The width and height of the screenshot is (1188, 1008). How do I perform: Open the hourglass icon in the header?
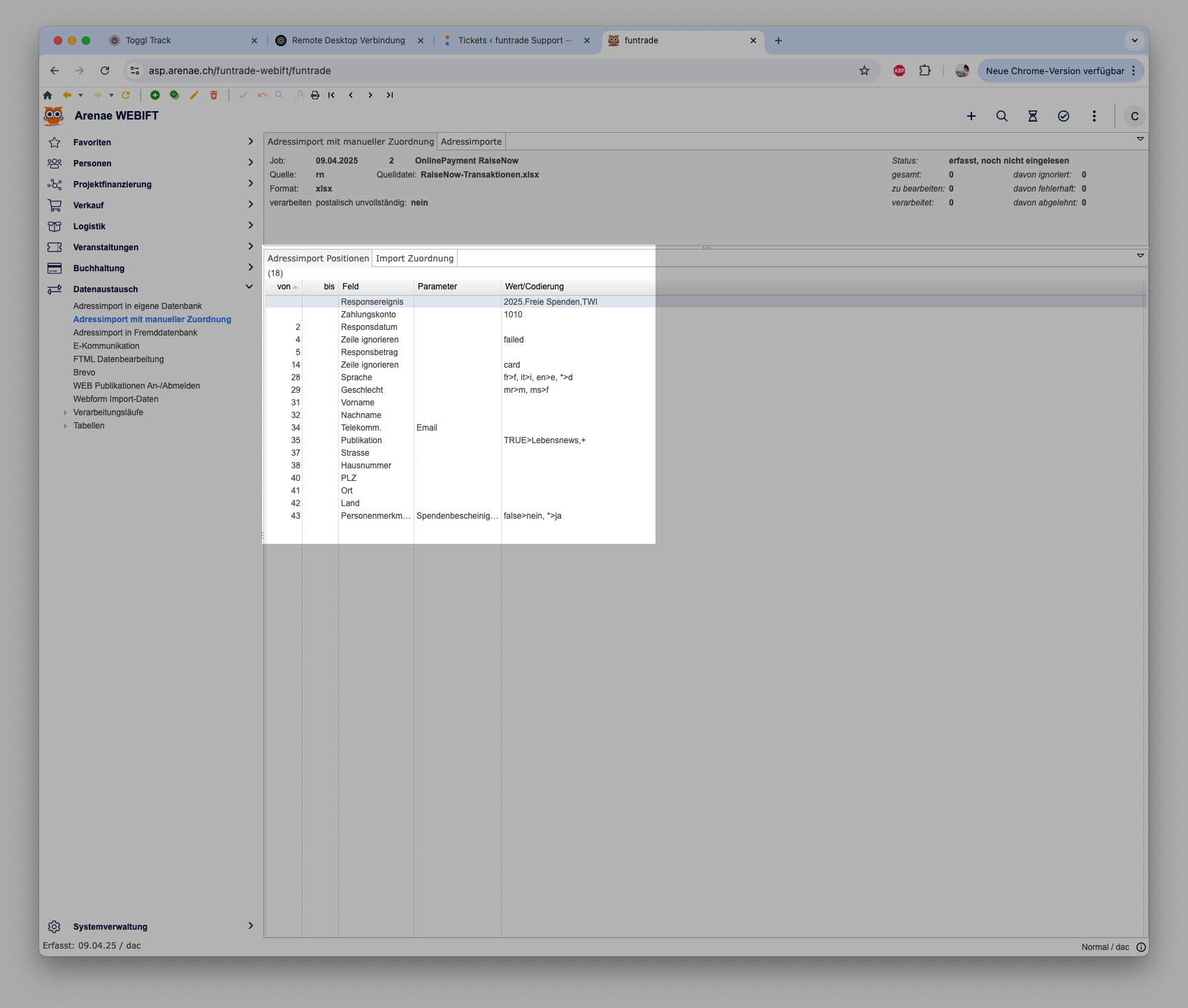pos(1032,116)
